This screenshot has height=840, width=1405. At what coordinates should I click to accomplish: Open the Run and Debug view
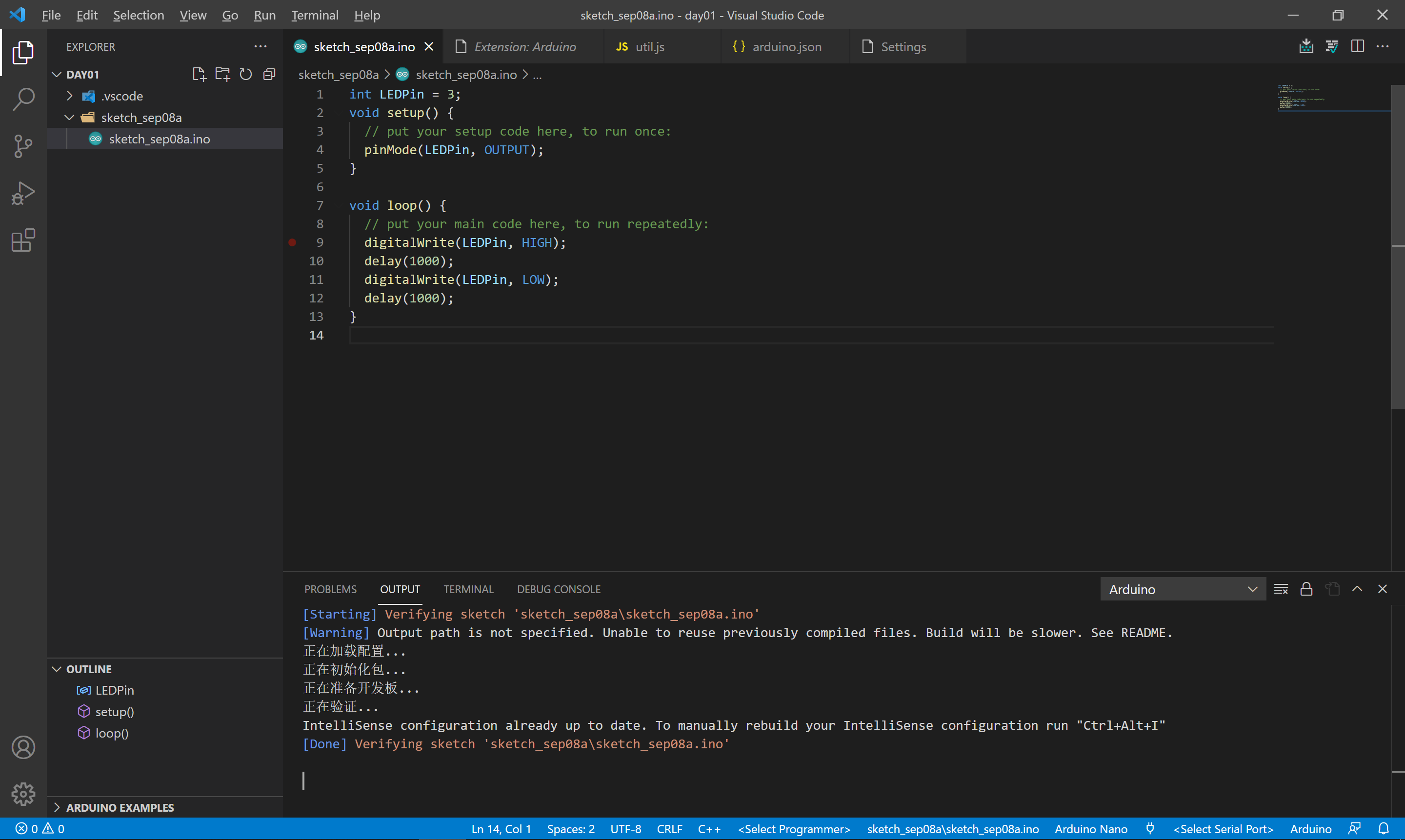tap(23, 193)
